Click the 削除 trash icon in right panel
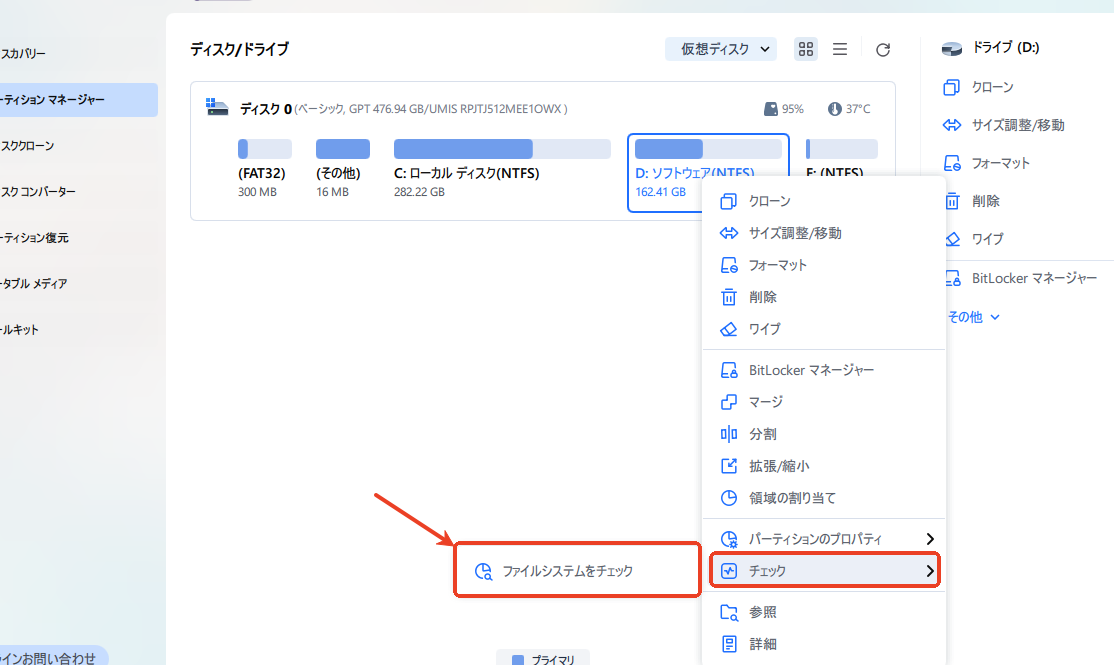1114x665 pixels. pos(952,201)
